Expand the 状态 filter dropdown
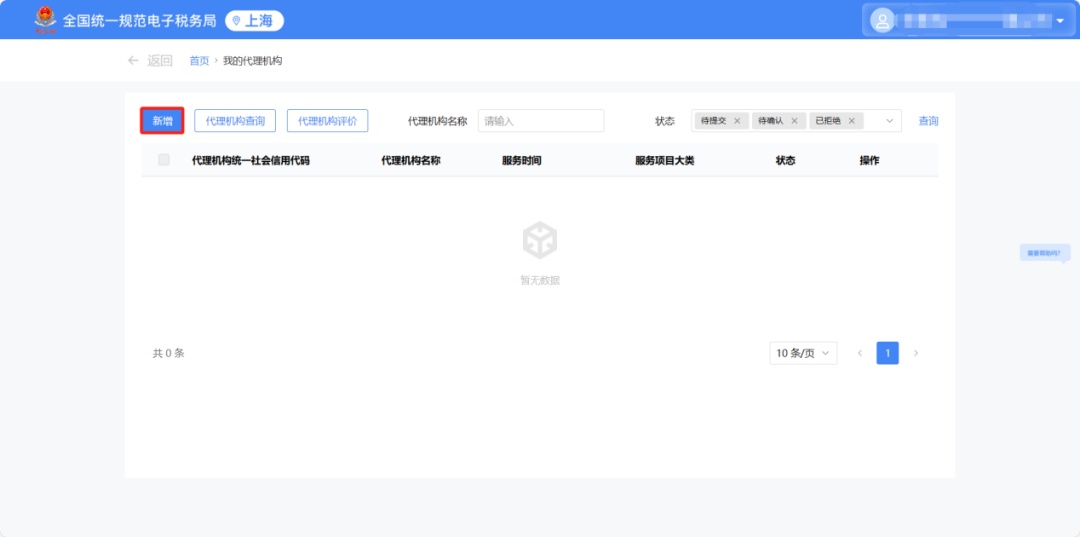This screenshot has width=1080, height=537. [x=889, y=121]
